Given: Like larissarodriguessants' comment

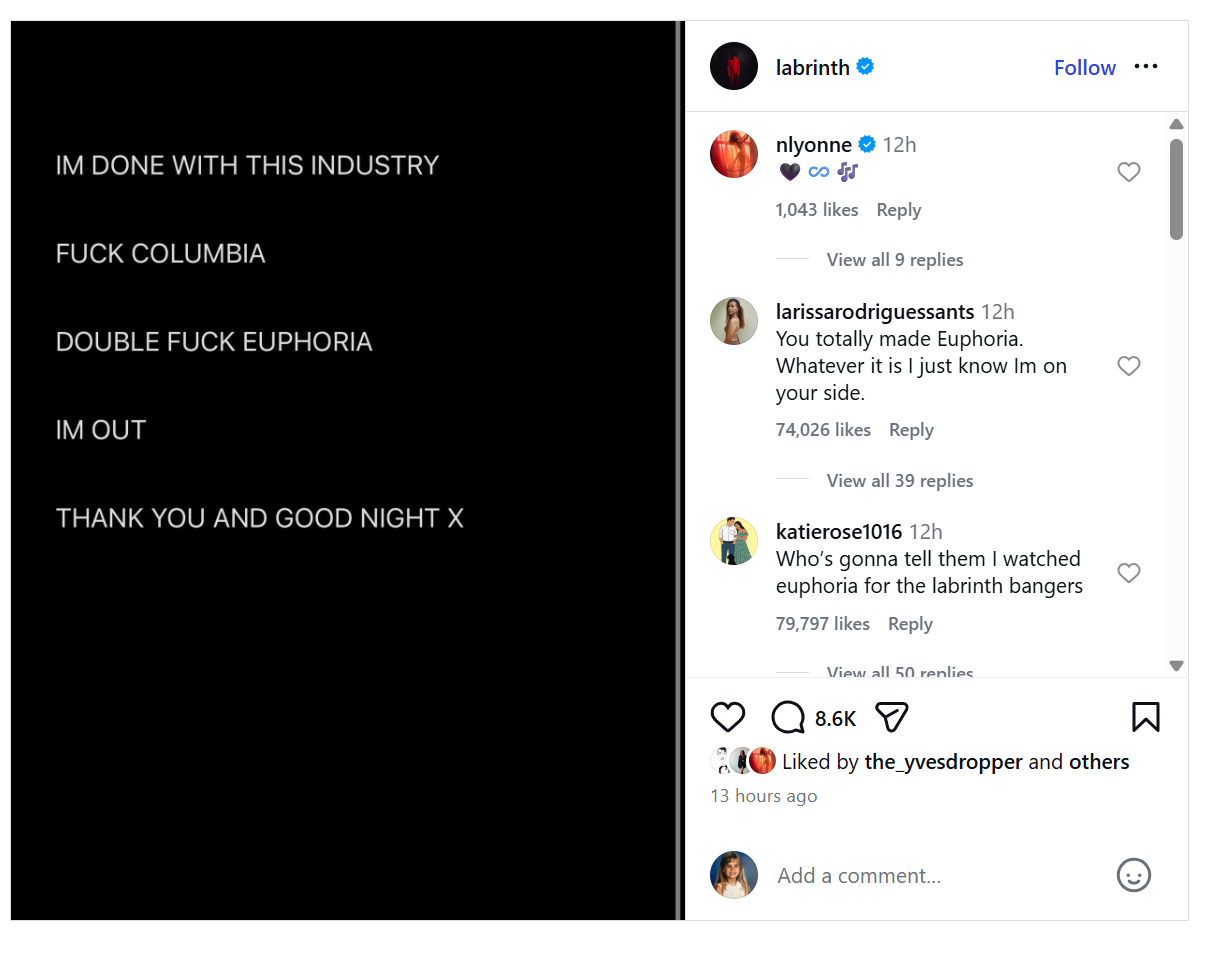Looking at the screenshot, I should click(x=1128, y=366).
